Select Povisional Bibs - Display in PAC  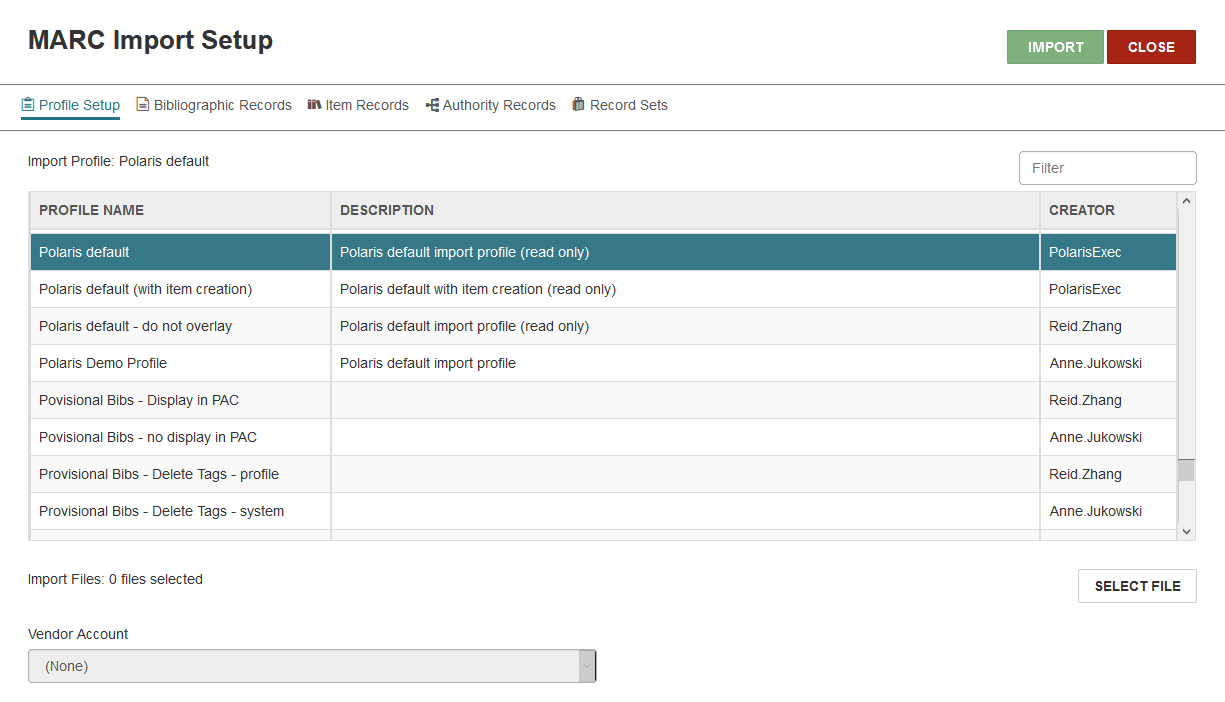pyautogui.click(x=603, y=400)
